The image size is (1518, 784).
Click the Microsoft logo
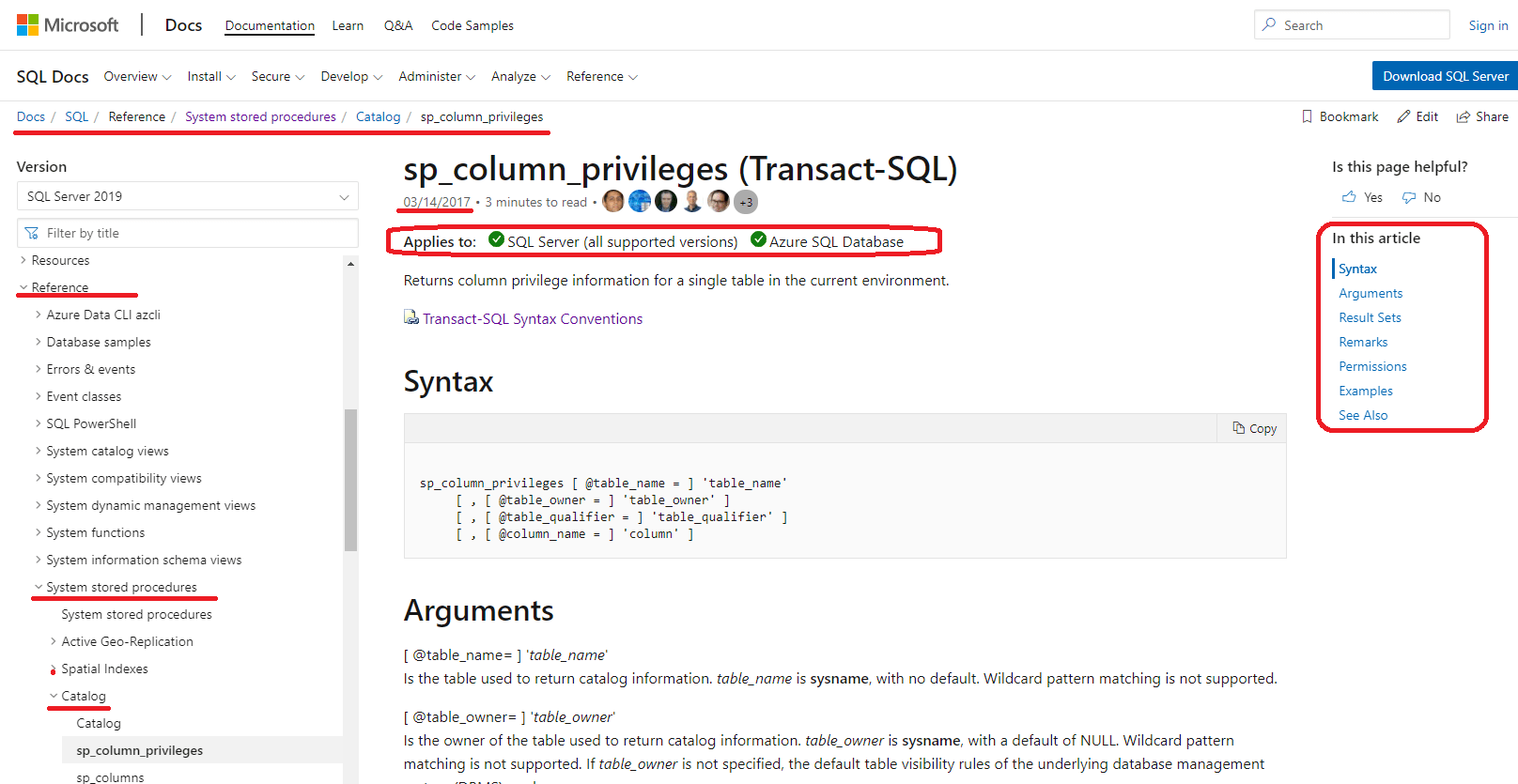click(x=68, y=25)
